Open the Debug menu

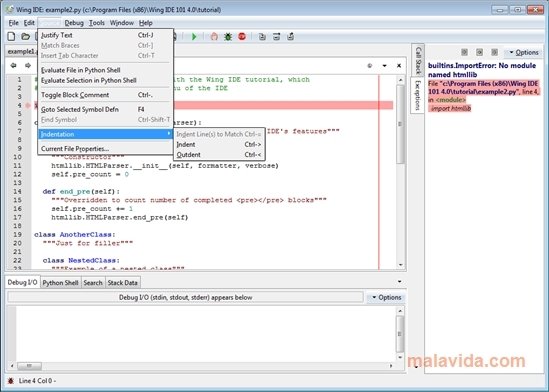pyautogui.click(x=74, y=23)
